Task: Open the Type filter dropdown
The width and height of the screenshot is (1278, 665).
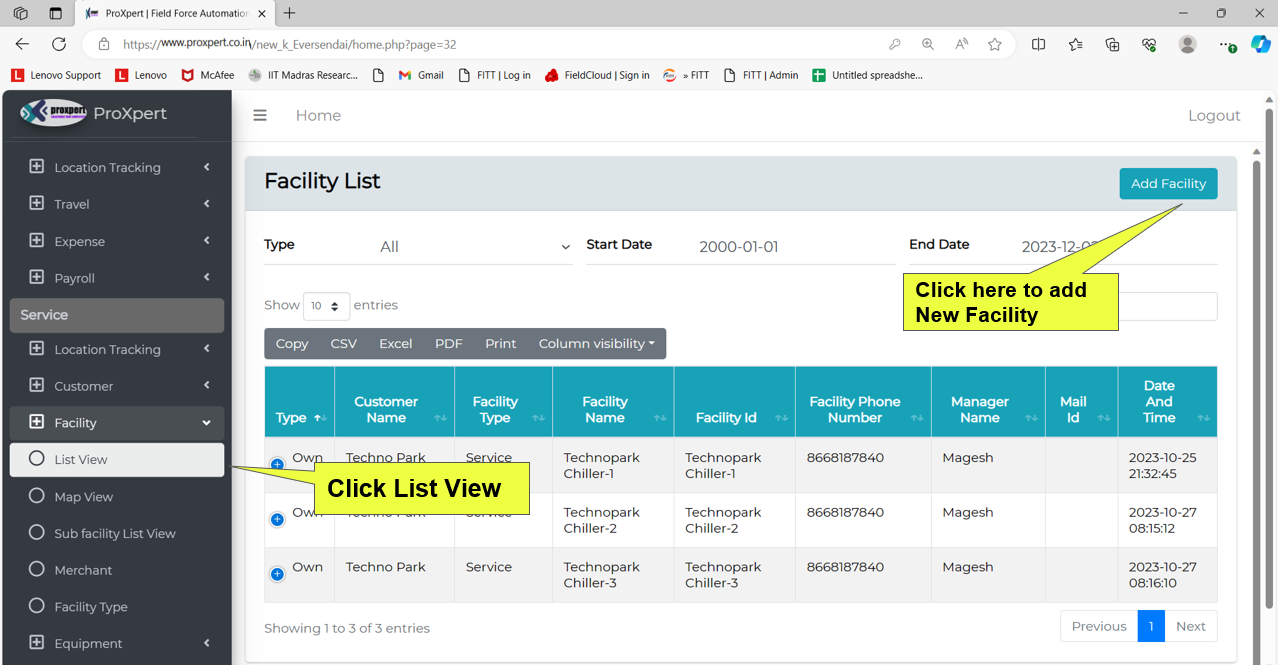Action: coord(473,247)
